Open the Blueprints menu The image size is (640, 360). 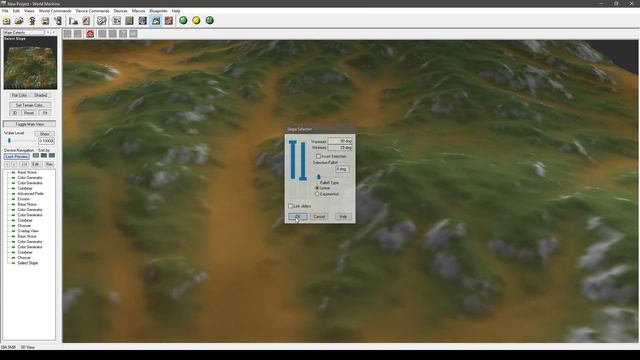158,11
